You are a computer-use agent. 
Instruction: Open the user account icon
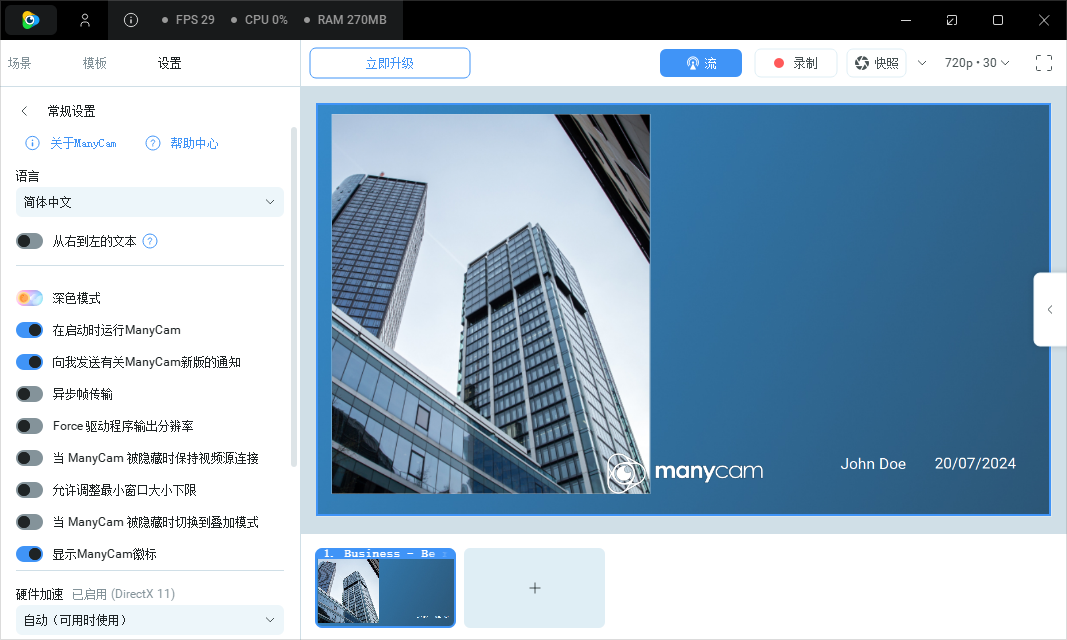click(x=85, y=20)
